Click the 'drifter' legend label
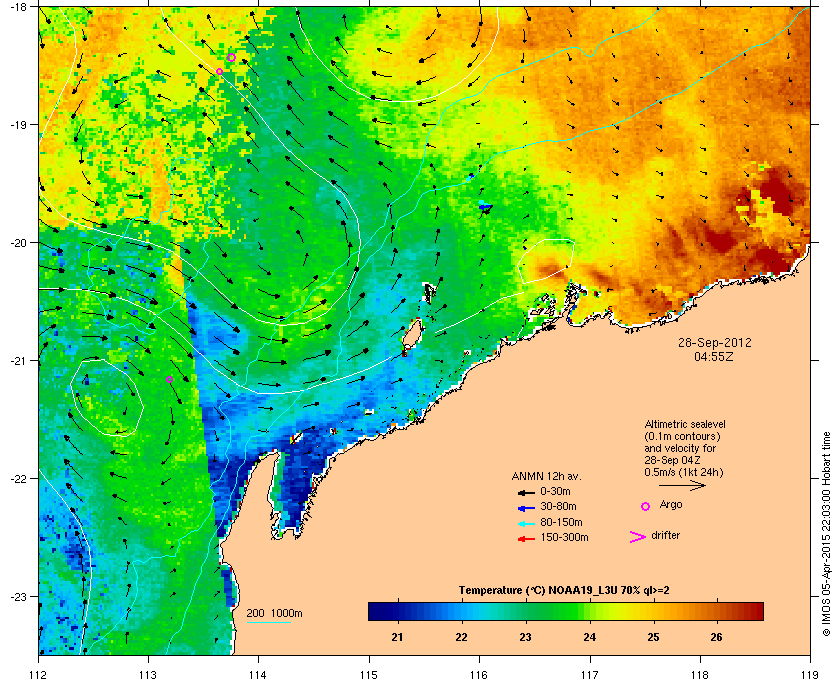Viewport: 840px width, 680px height. point(666,535)
